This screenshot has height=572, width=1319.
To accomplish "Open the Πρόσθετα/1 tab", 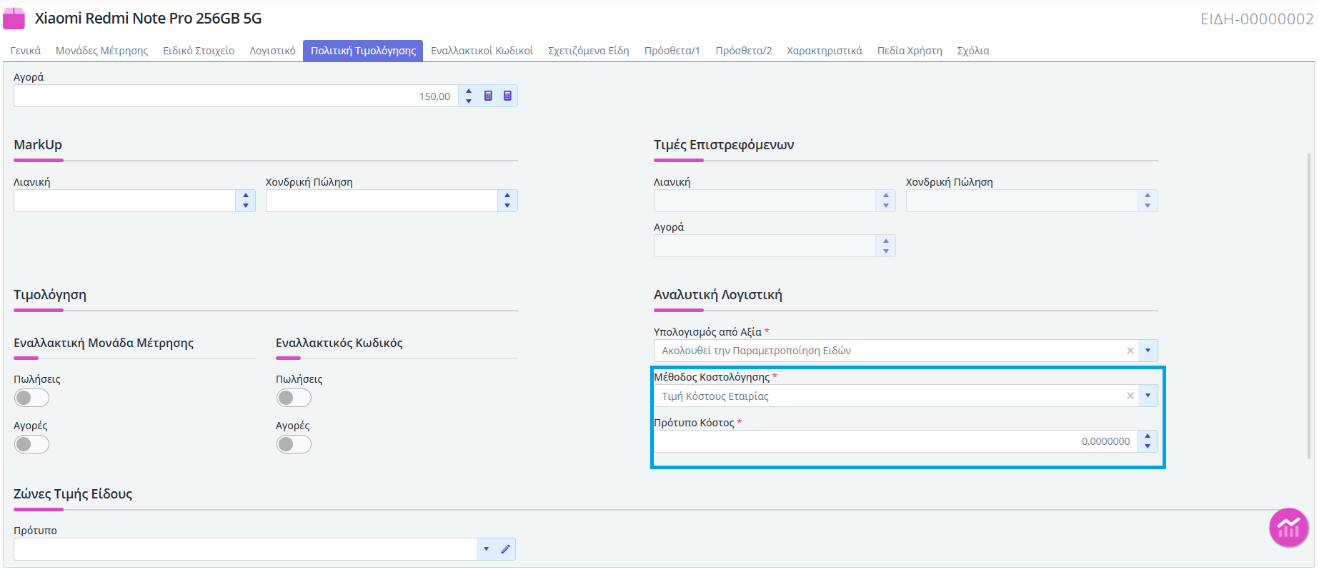I will (x=672, y=50).
